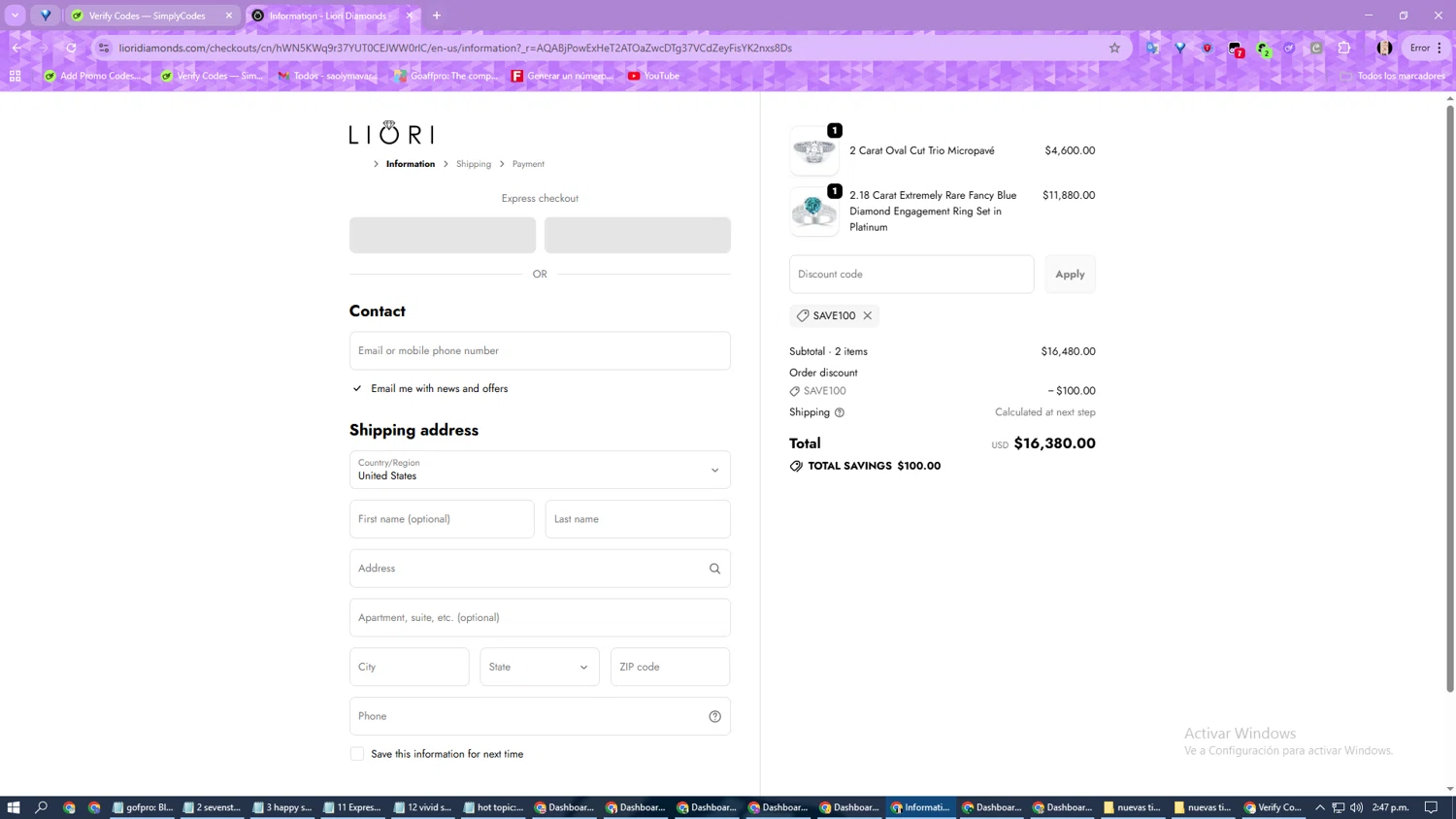Click the phone field help icon
This screenshot has width=1456, height=819.
point(714,716)
